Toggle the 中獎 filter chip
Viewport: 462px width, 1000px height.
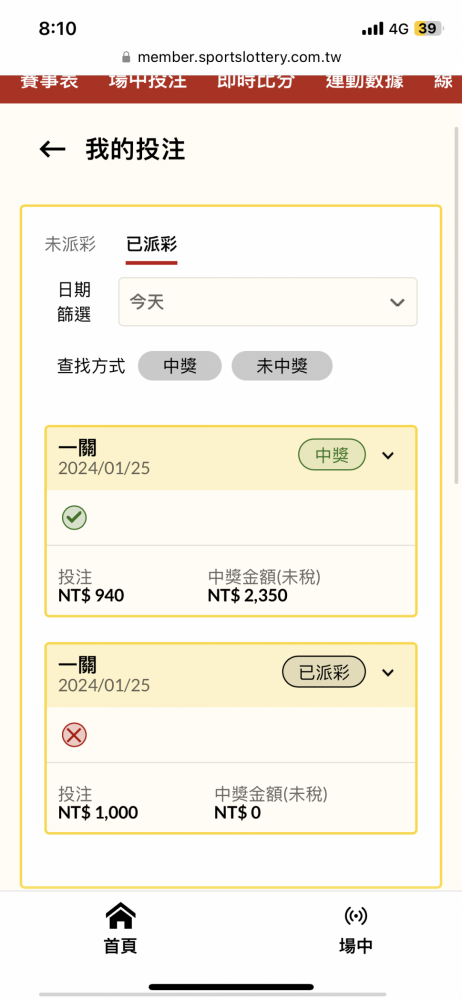click(x=180, y=366)
